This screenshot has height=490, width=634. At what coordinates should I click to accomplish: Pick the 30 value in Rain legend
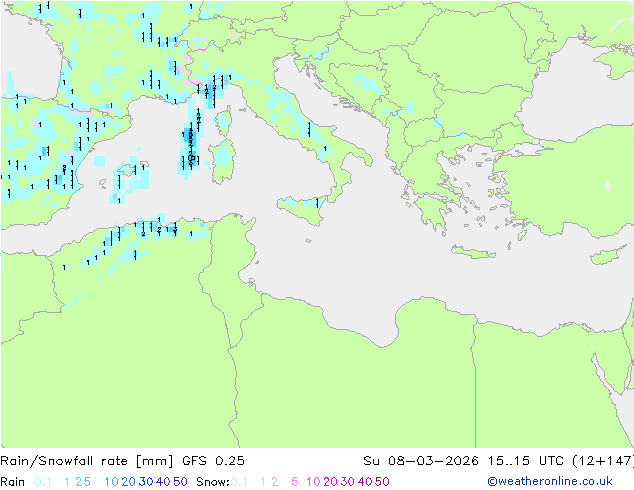pos(146,482)
